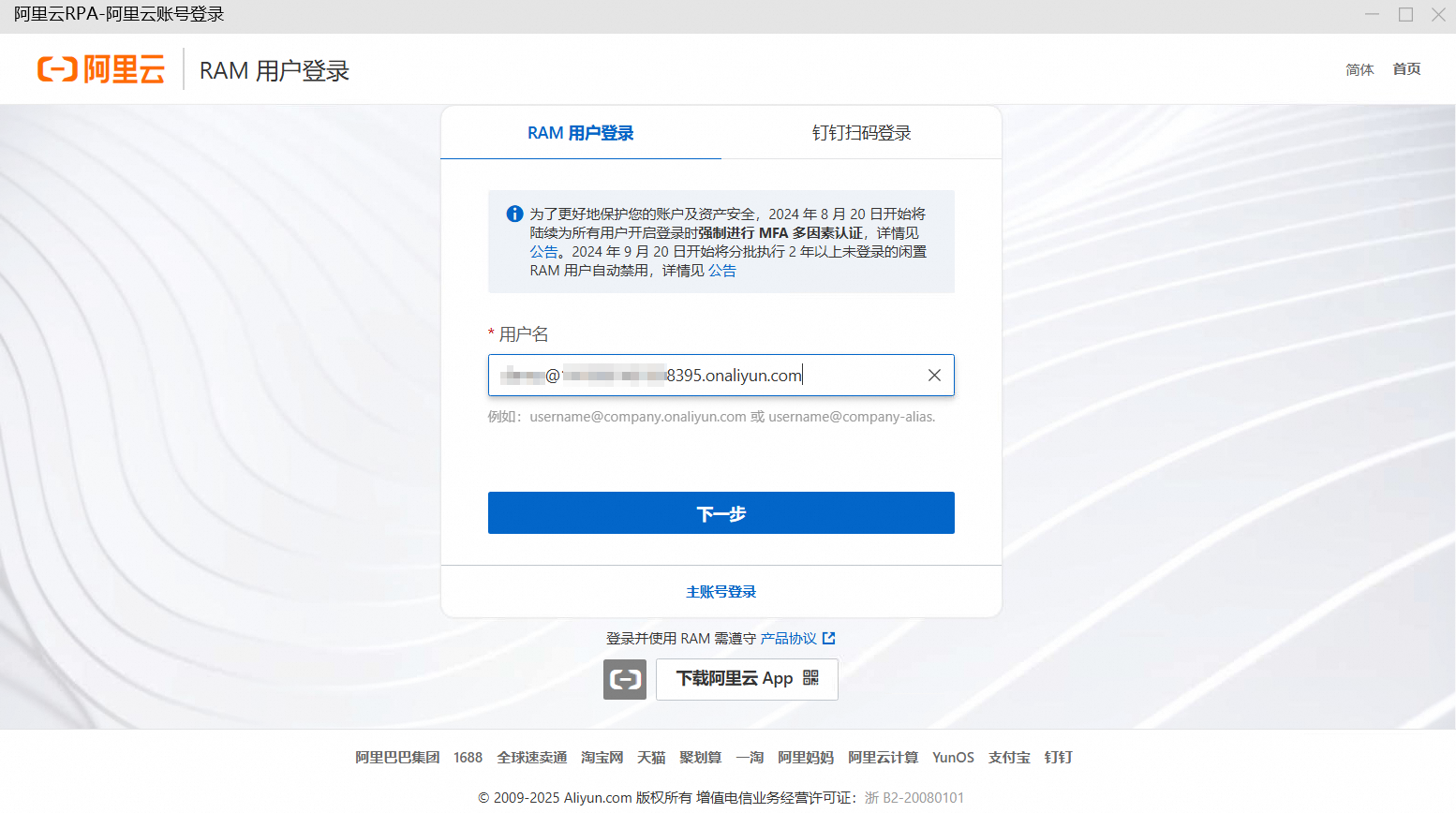Open 钉钉 footer link
This screenshot has height=813, width=1456.
click(x=1058, y=757)
